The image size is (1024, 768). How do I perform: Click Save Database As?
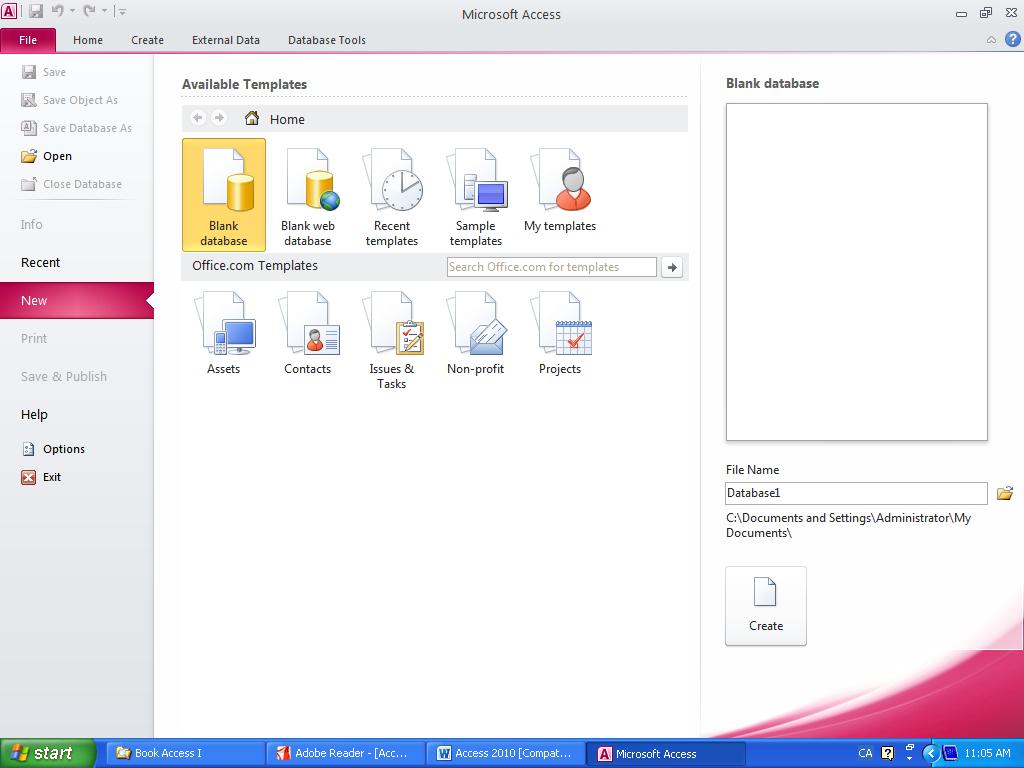click(76, 128)
